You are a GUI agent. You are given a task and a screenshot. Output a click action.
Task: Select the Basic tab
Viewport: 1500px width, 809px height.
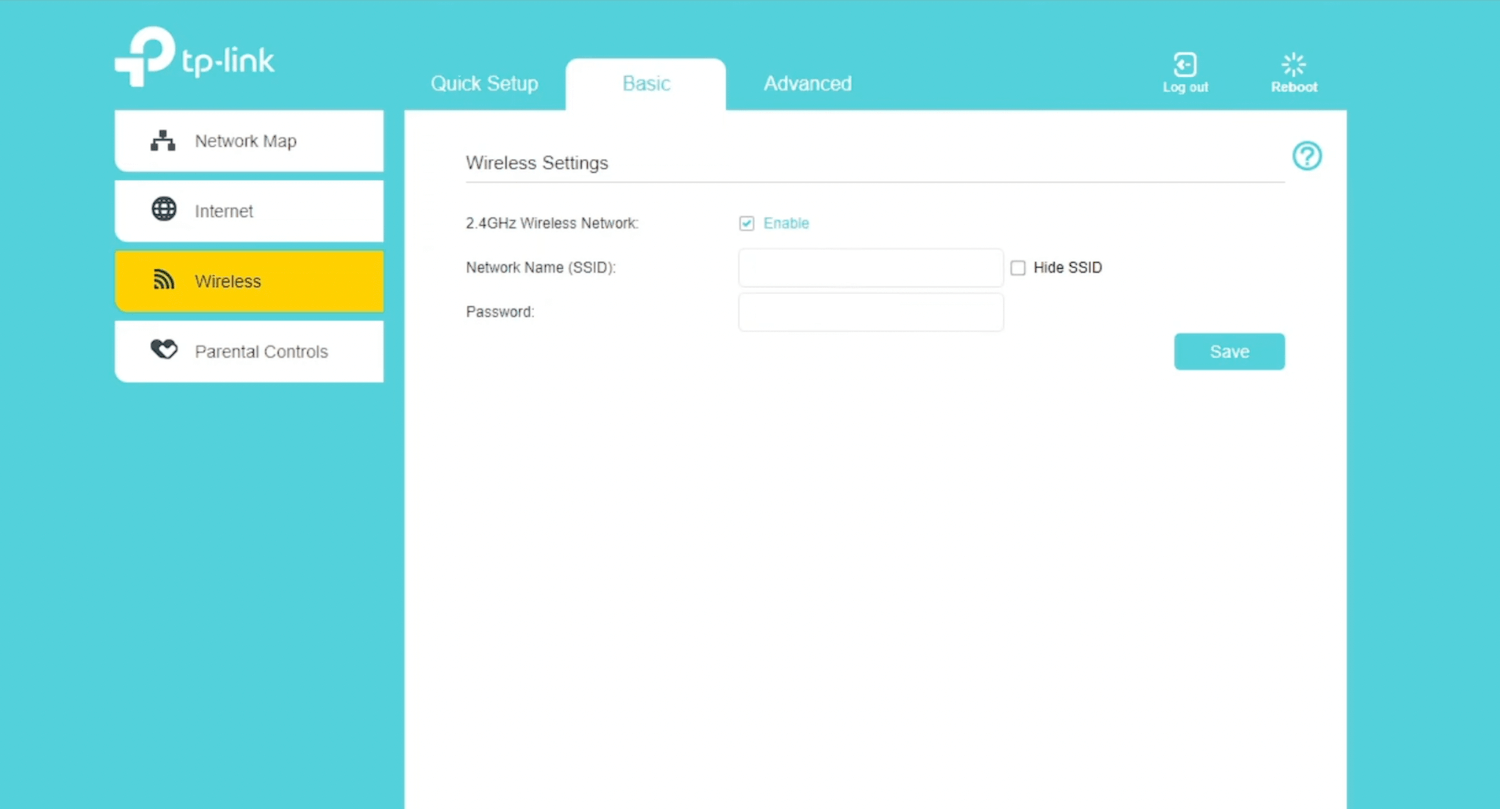click(x=646, y=84)
